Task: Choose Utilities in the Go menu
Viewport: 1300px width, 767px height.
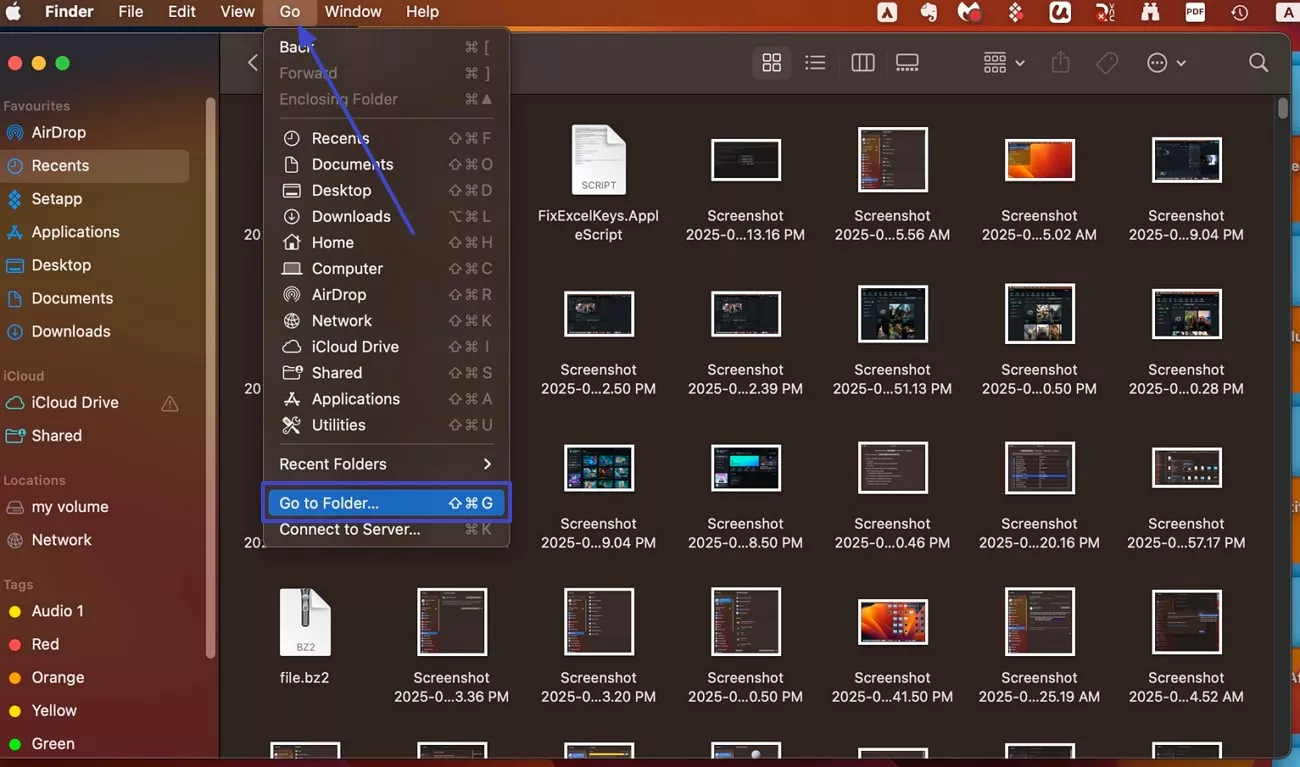Action: [338, 425]
